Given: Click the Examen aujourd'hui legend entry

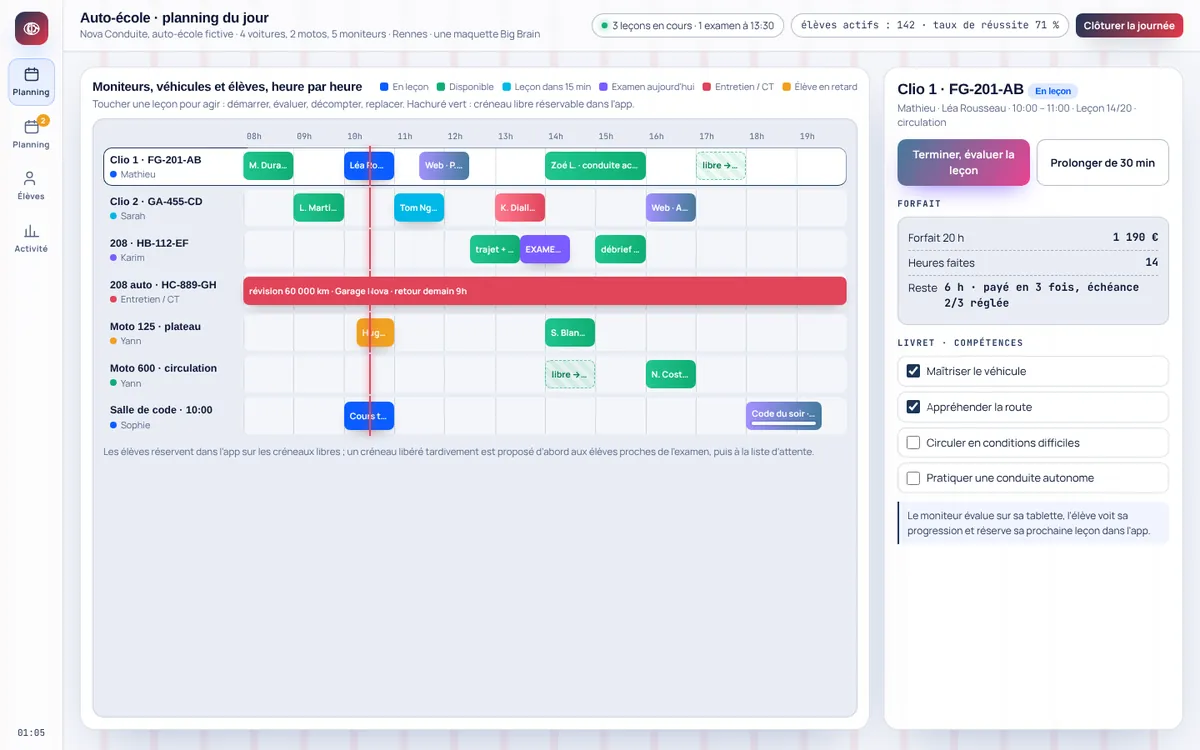Looking at the screenshot, I should 646,87.
